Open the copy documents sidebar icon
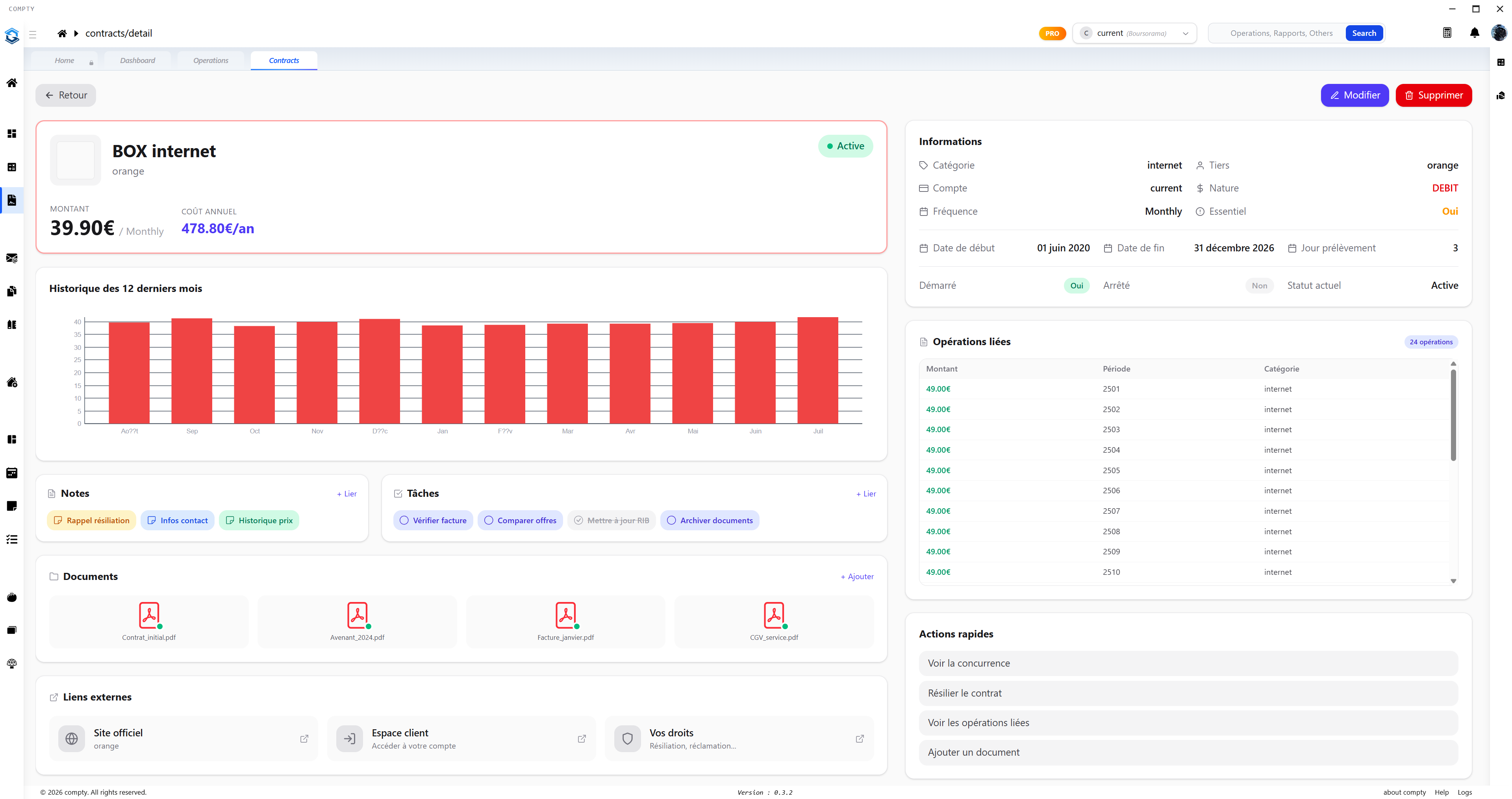This screenshot has width=1512, height=799. [12, 292]
